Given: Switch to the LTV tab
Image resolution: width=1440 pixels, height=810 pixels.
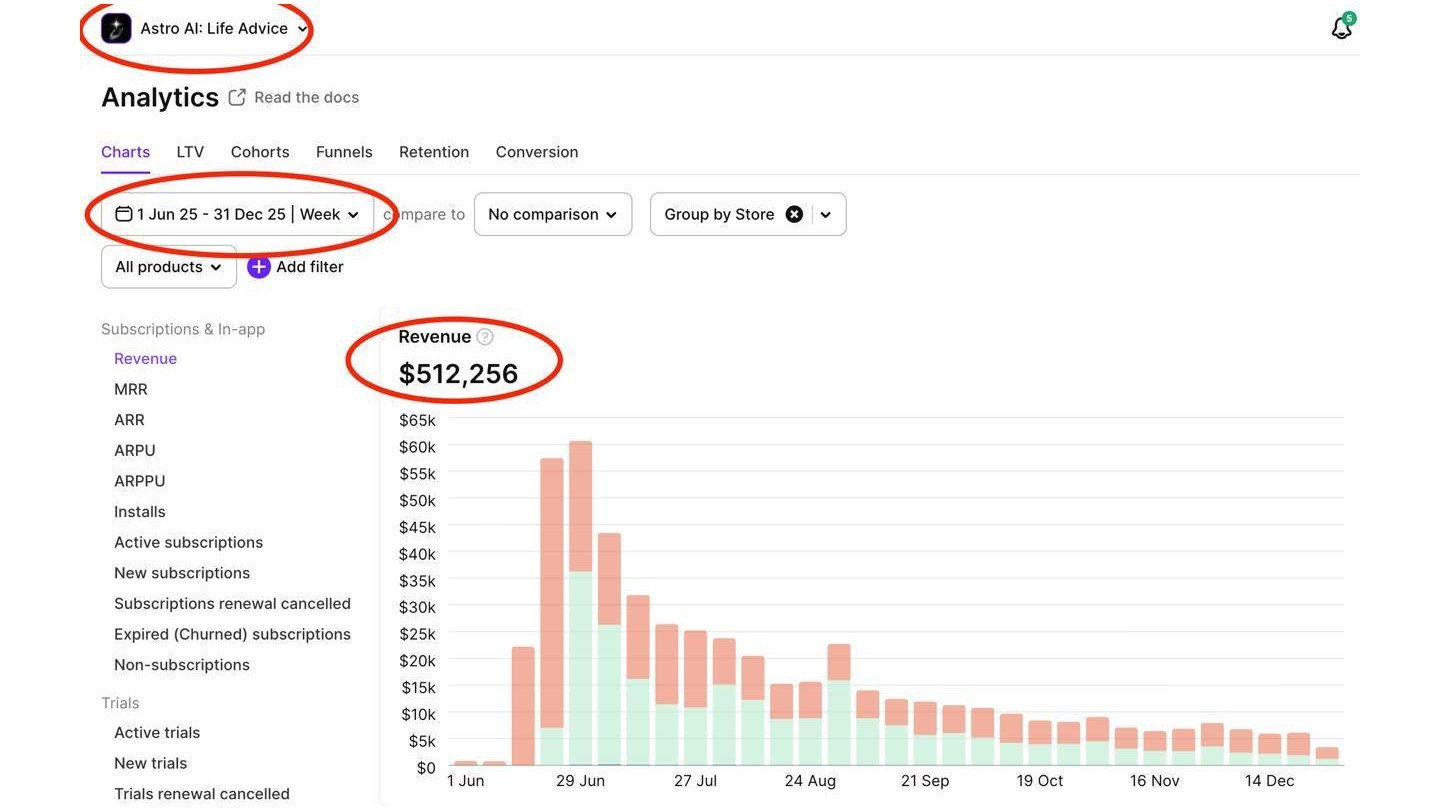Looking at the screenshot, I should tap(190, 152).
